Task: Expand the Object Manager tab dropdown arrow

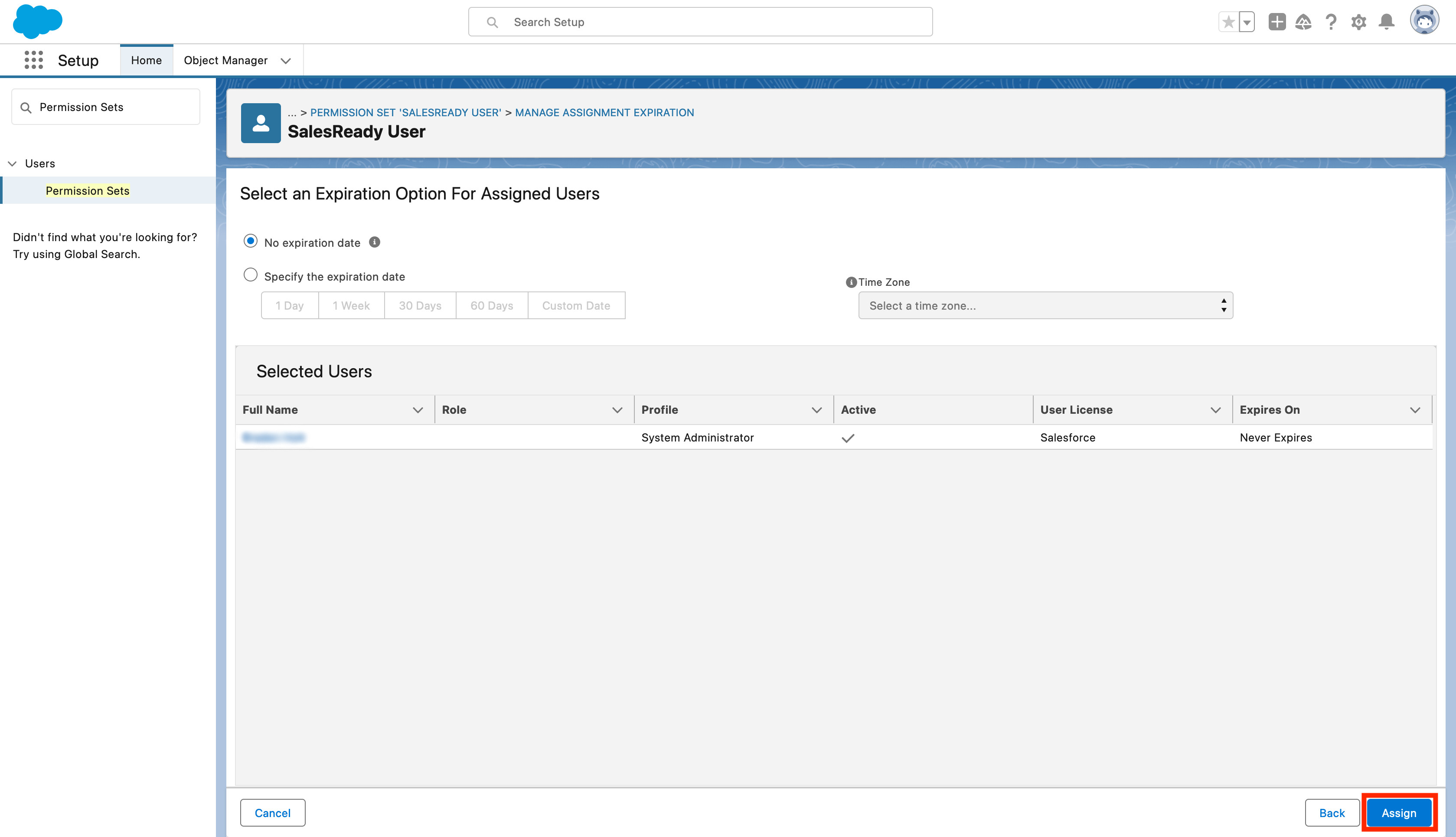Action: tap(286, 60)
